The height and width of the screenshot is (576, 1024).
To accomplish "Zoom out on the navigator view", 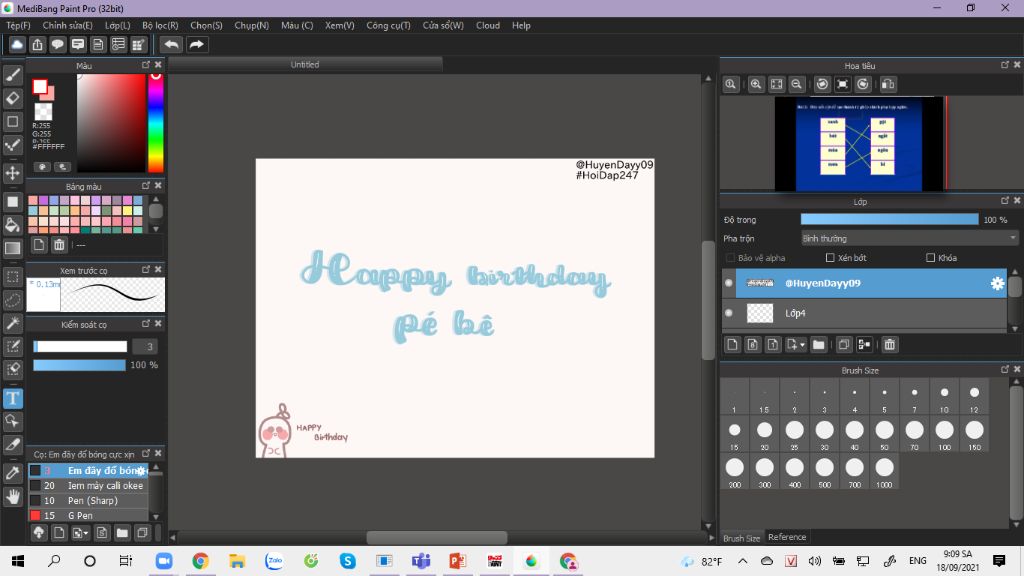I will (797, 84).
